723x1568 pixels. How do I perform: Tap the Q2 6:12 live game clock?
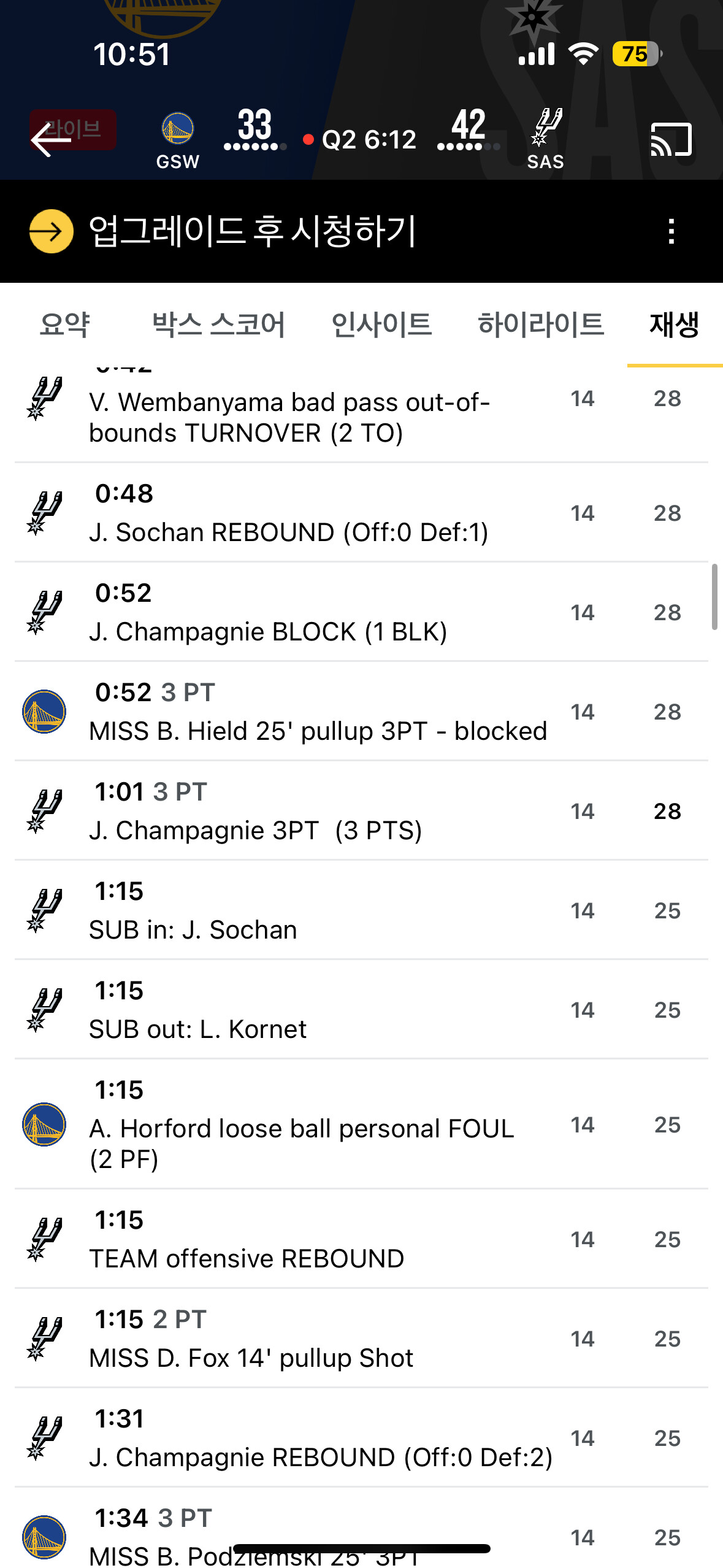[x=368, y=140]
